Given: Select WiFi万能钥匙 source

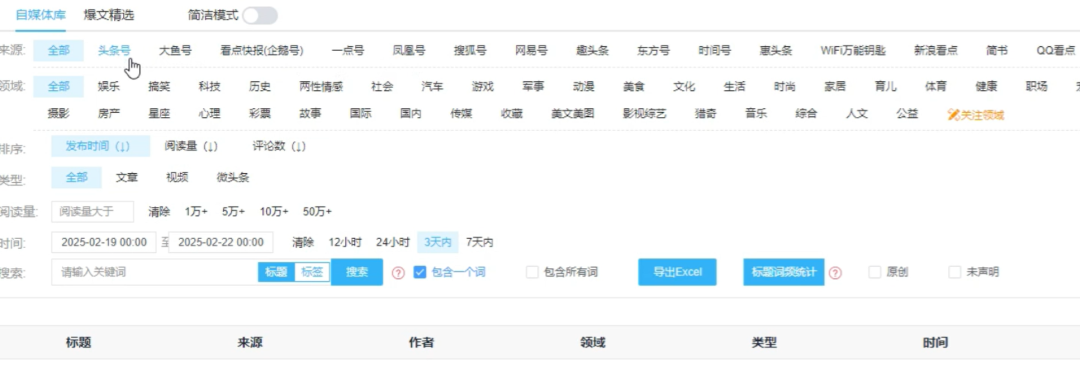Looking at the screenshot, I should [853, 50].
